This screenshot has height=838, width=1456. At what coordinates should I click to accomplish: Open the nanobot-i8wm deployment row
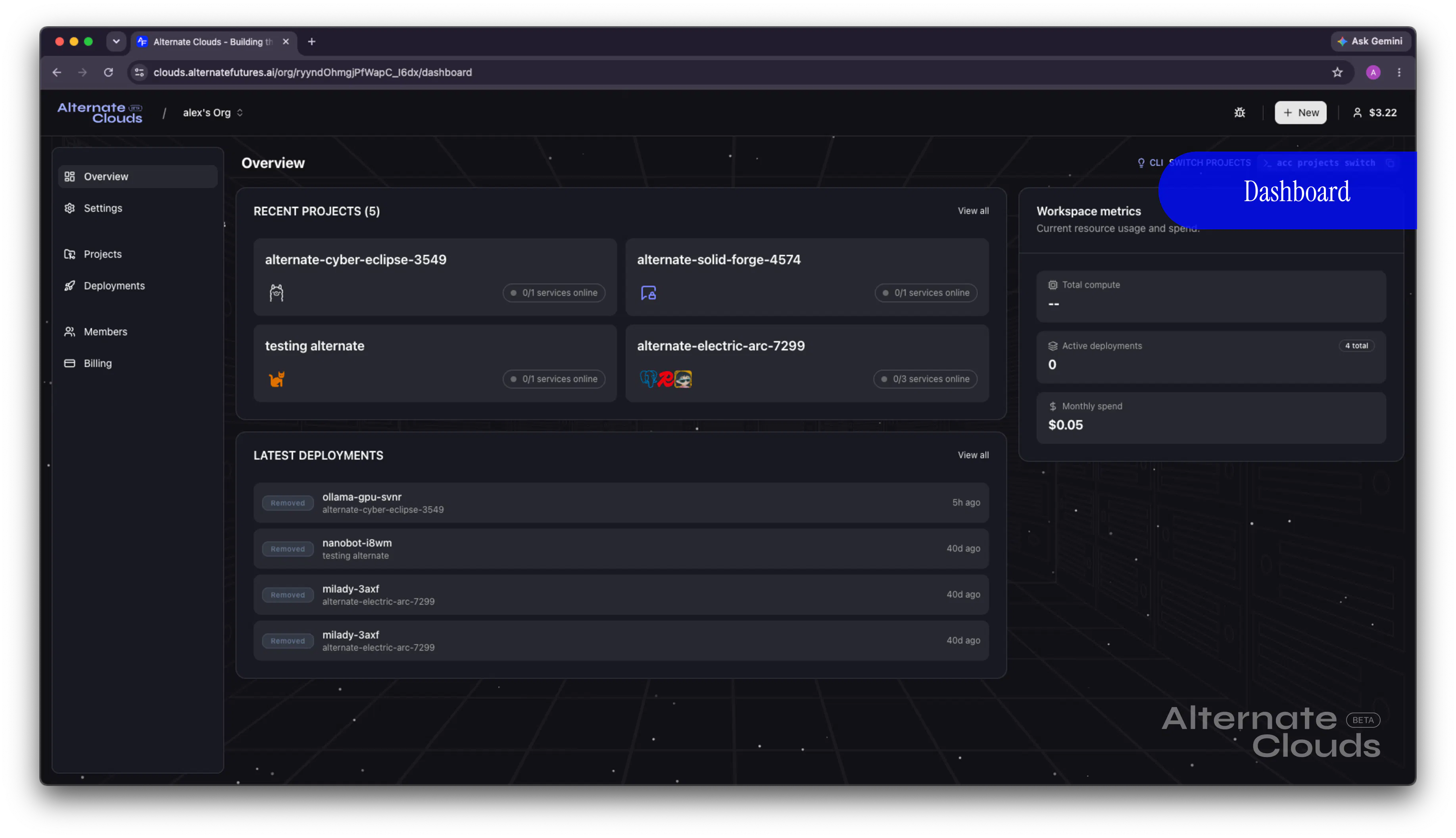(x=621, y=549)
